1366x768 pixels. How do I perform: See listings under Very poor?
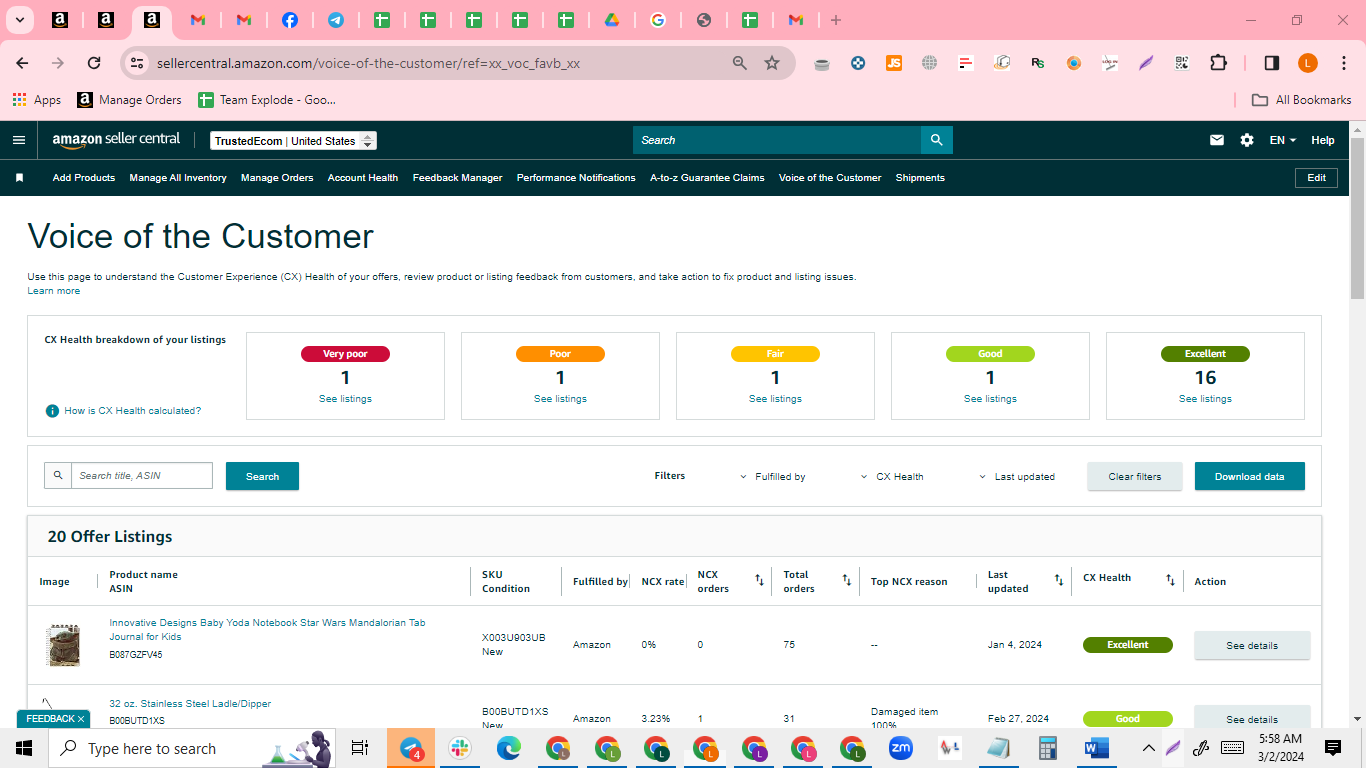point(345,399)
